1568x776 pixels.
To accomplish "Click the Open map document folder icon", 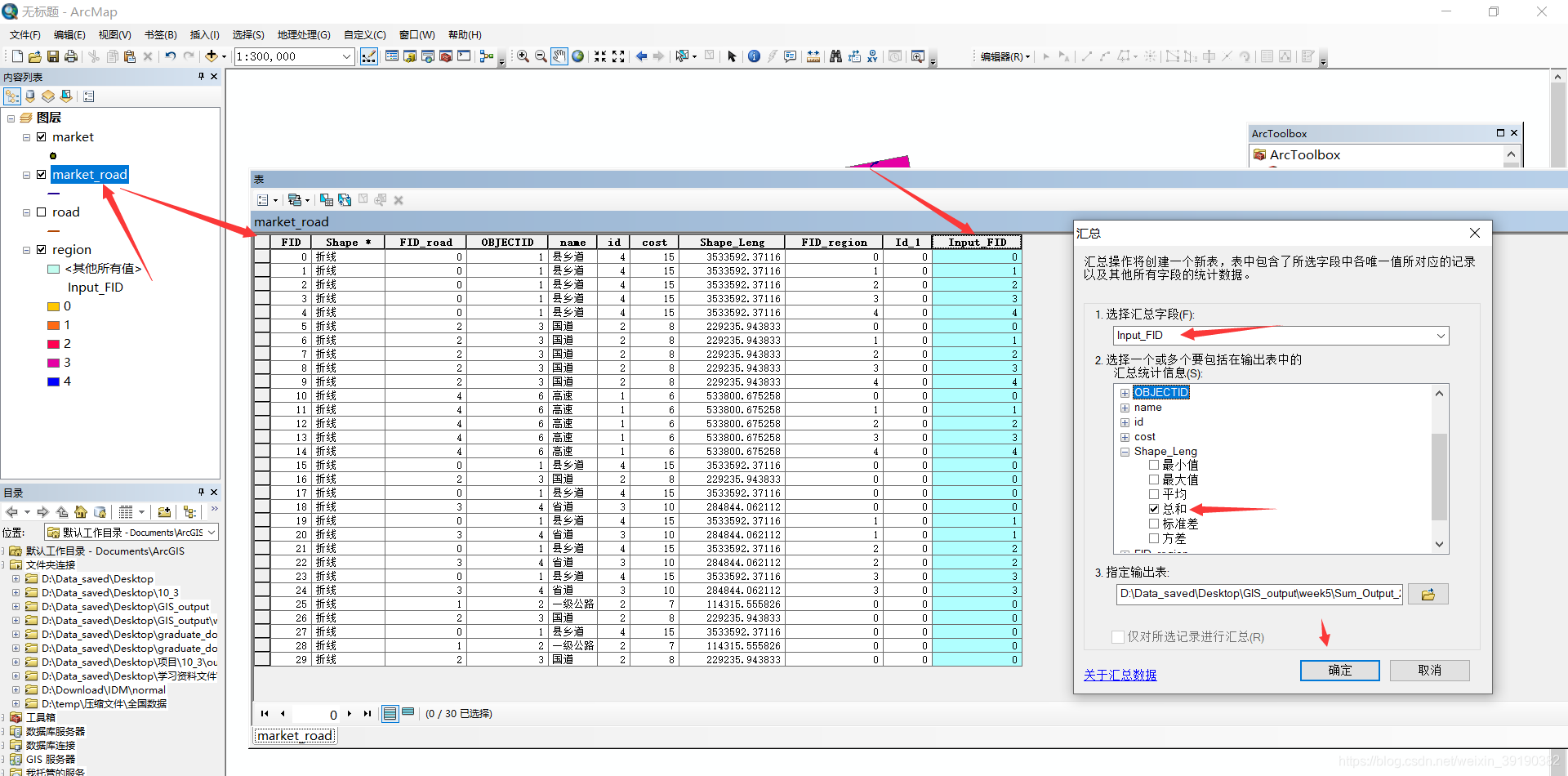I will 35,56.
